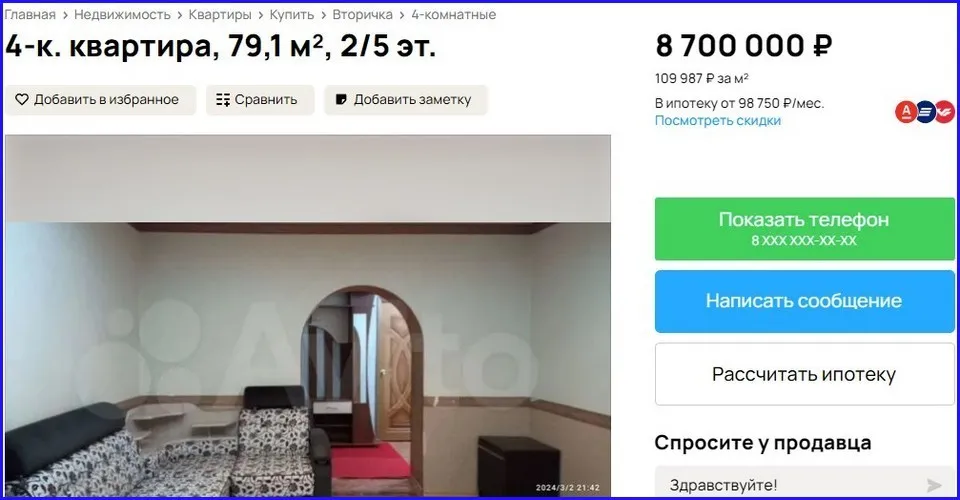
Task: Click the rightmost red bank logo icon
Action: pos(945,112)
